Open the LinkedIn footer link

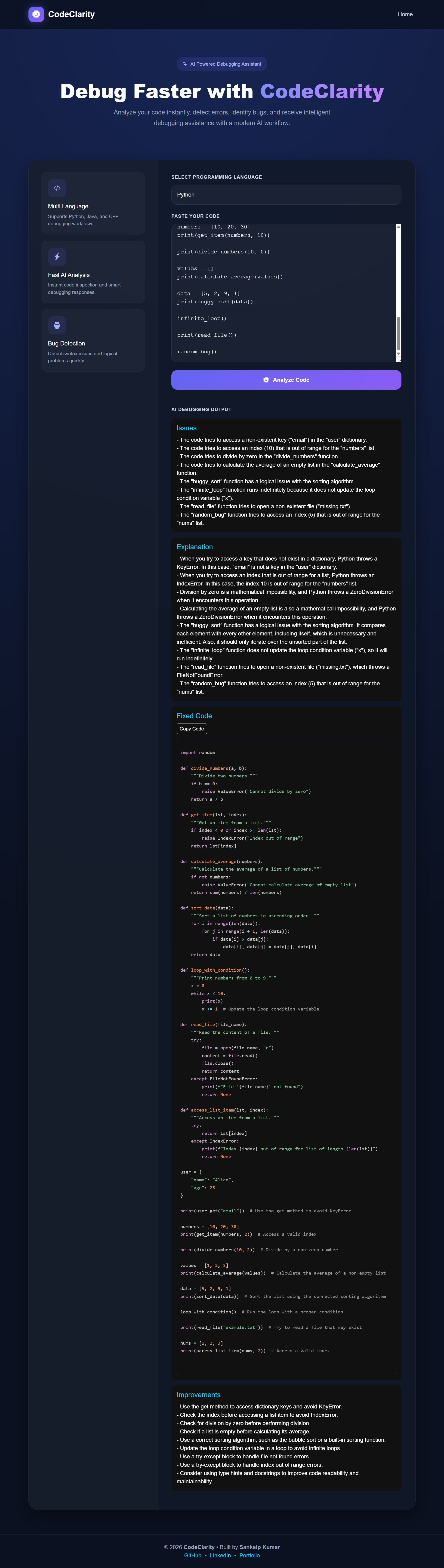pos(220,1555)
